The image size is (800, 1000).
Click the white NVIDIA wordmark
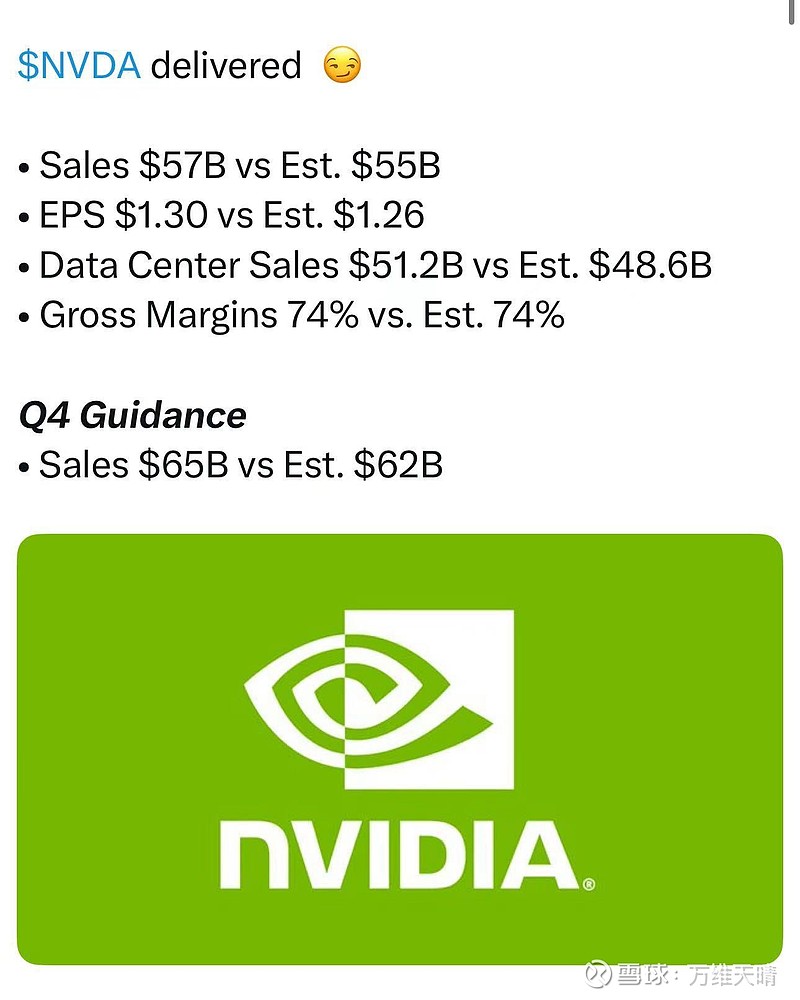(x=400, y=857)
